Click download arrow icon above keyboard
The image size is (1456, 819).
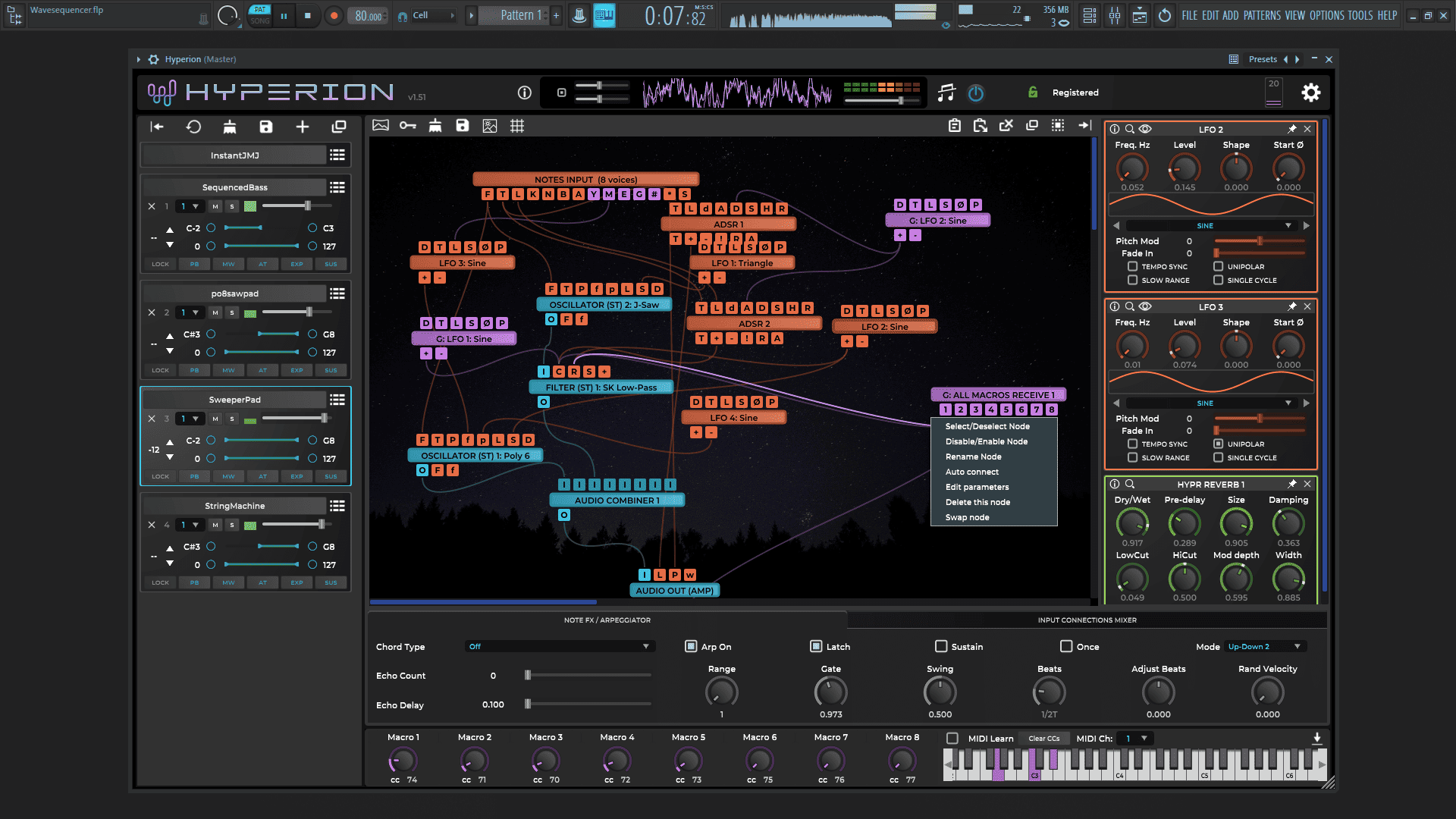coord(1317,738)
